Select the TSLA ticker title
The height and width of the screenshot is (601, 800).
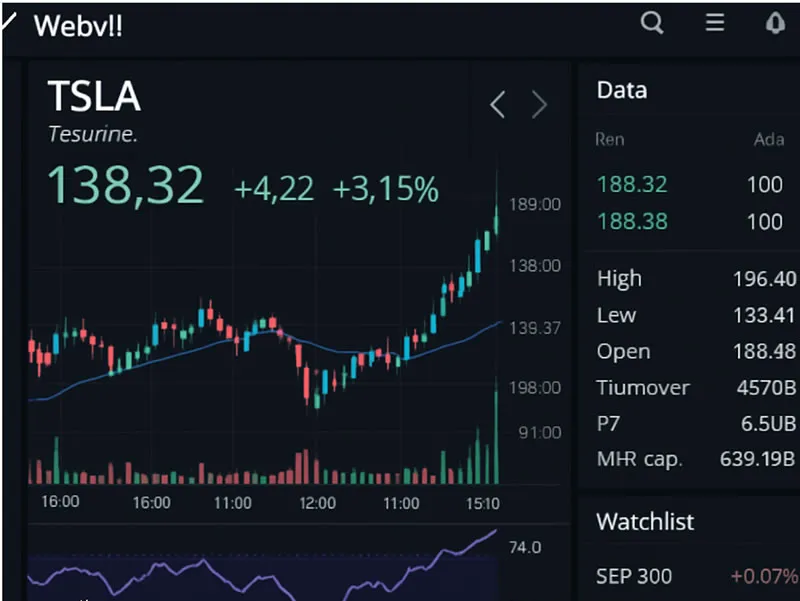point(94,96)
